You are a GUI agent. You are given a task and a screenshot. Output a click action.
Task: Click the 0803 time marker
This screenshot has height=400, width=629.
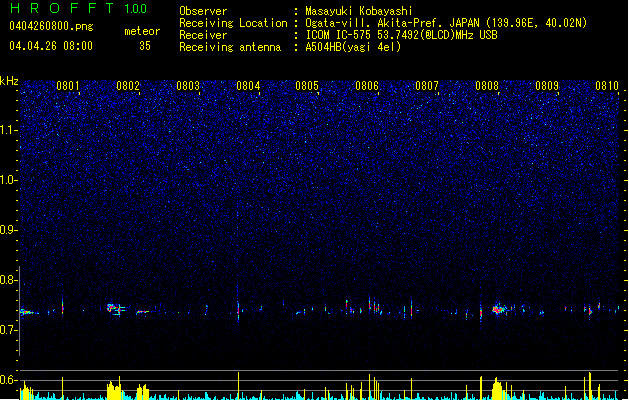coord(188,85)
